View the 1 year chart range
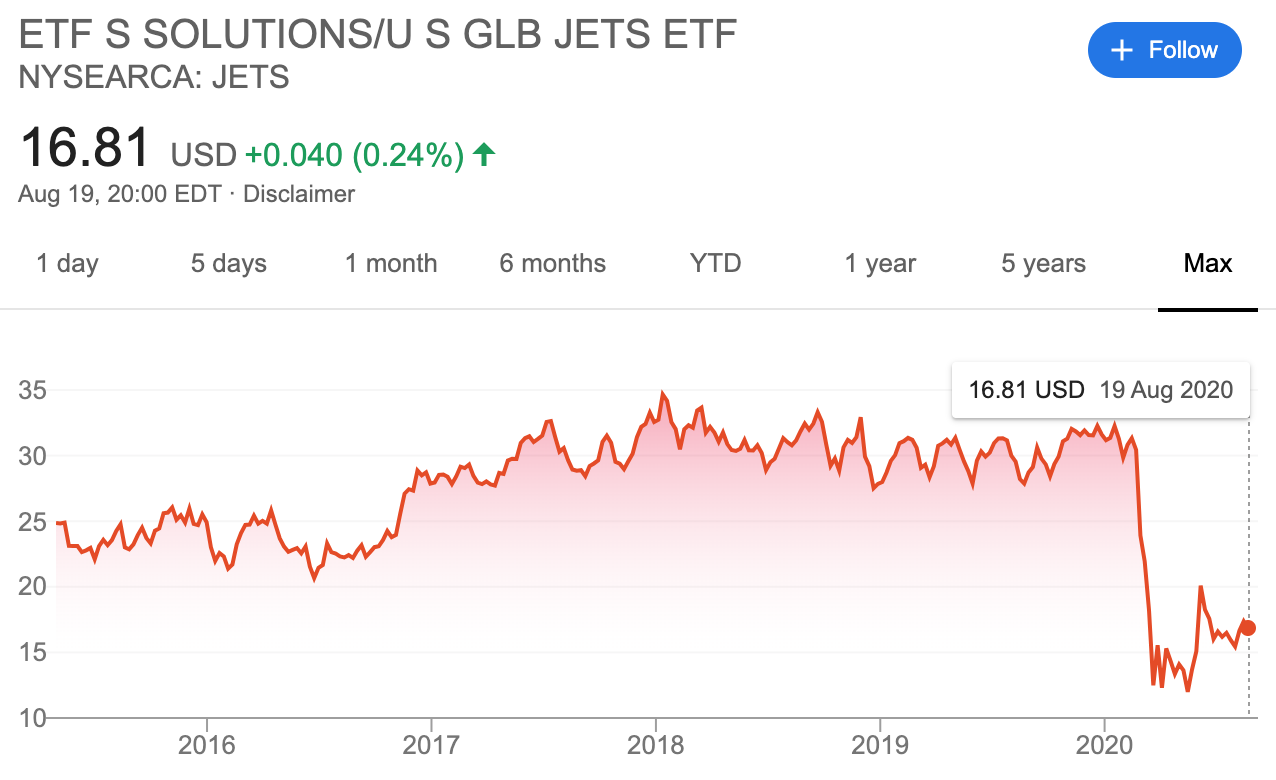Image resolution: width=1276 pixels, height=780 pixels. (880, 263)
